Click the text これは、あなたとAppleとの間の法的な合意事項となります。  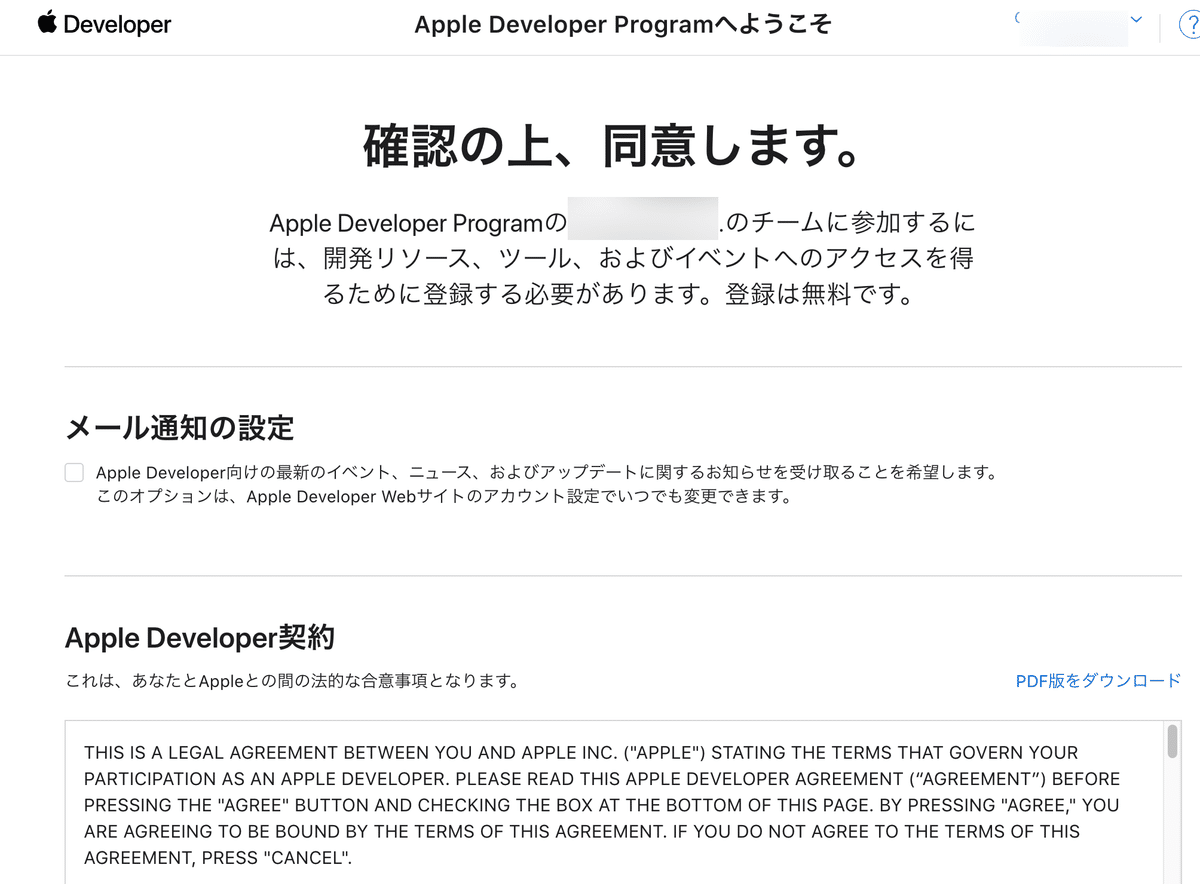tap(292, 682)
